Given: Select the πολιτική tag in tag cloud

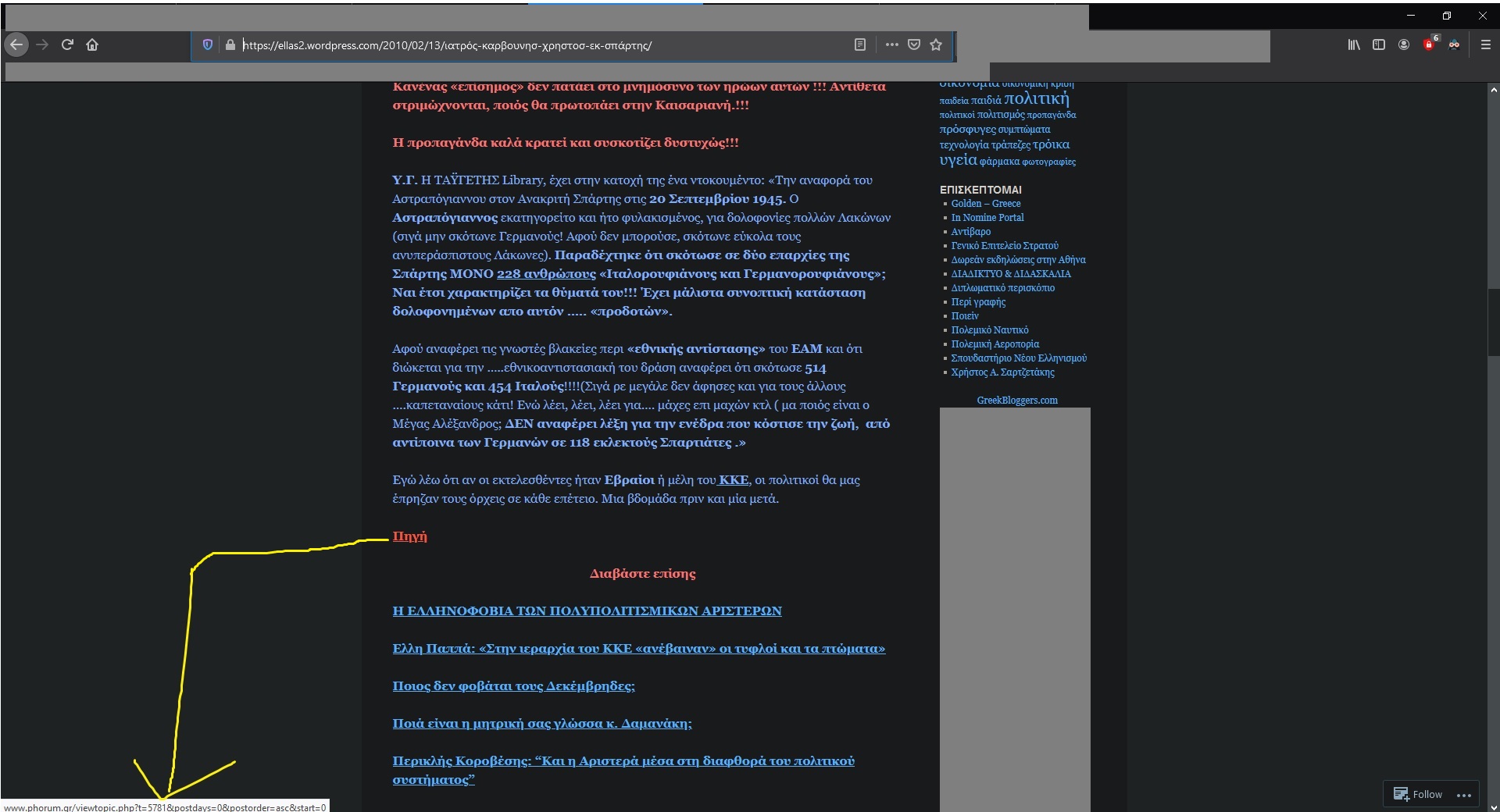Looking at the screenshot, I should 1036,98.
